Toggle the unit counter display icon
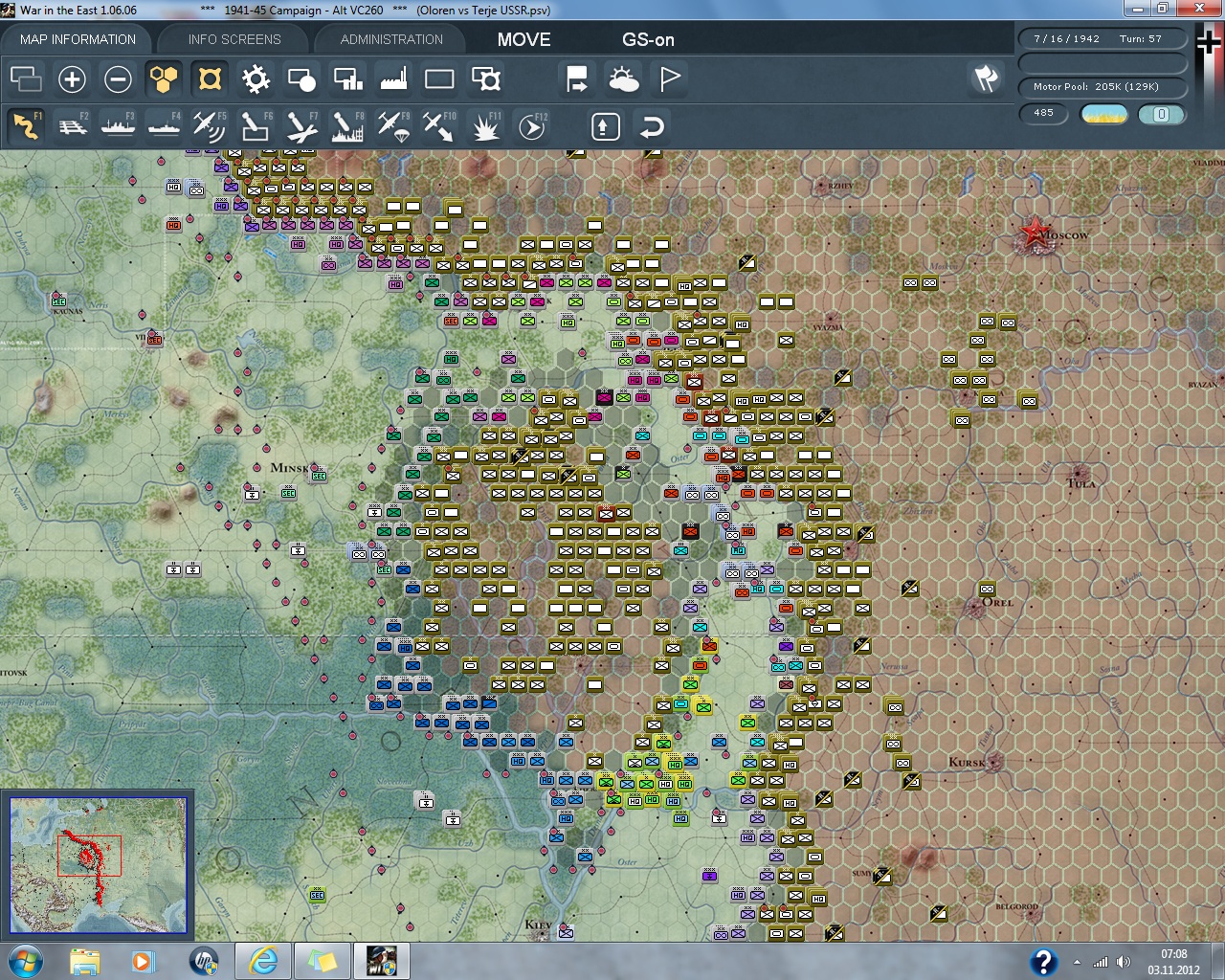Viewport: 1225px width, 980px height. (210, 79)
